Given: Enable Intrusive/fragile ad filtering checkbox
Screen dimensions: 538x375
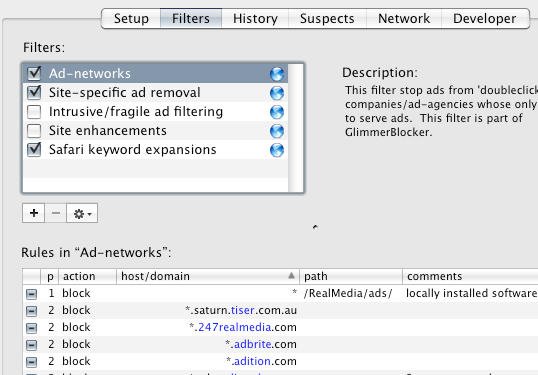Looking at the screenshot, I should point(34,112).
